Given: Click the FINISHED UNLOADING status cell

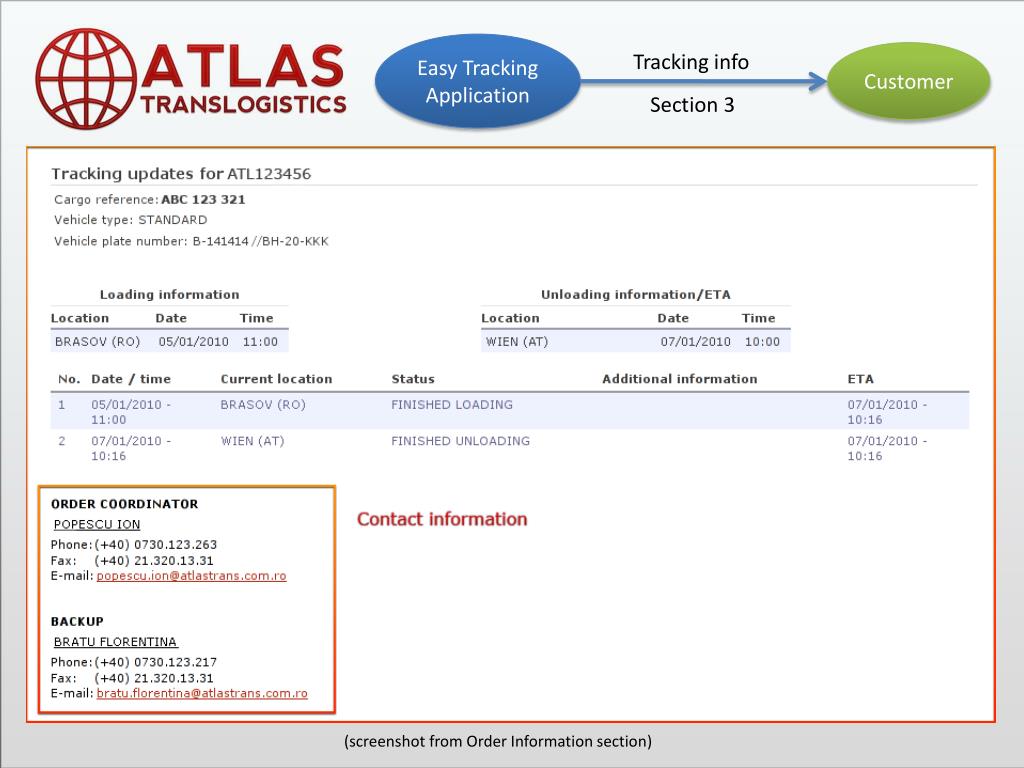Looking at the screenshot, I should pos(460,441).
